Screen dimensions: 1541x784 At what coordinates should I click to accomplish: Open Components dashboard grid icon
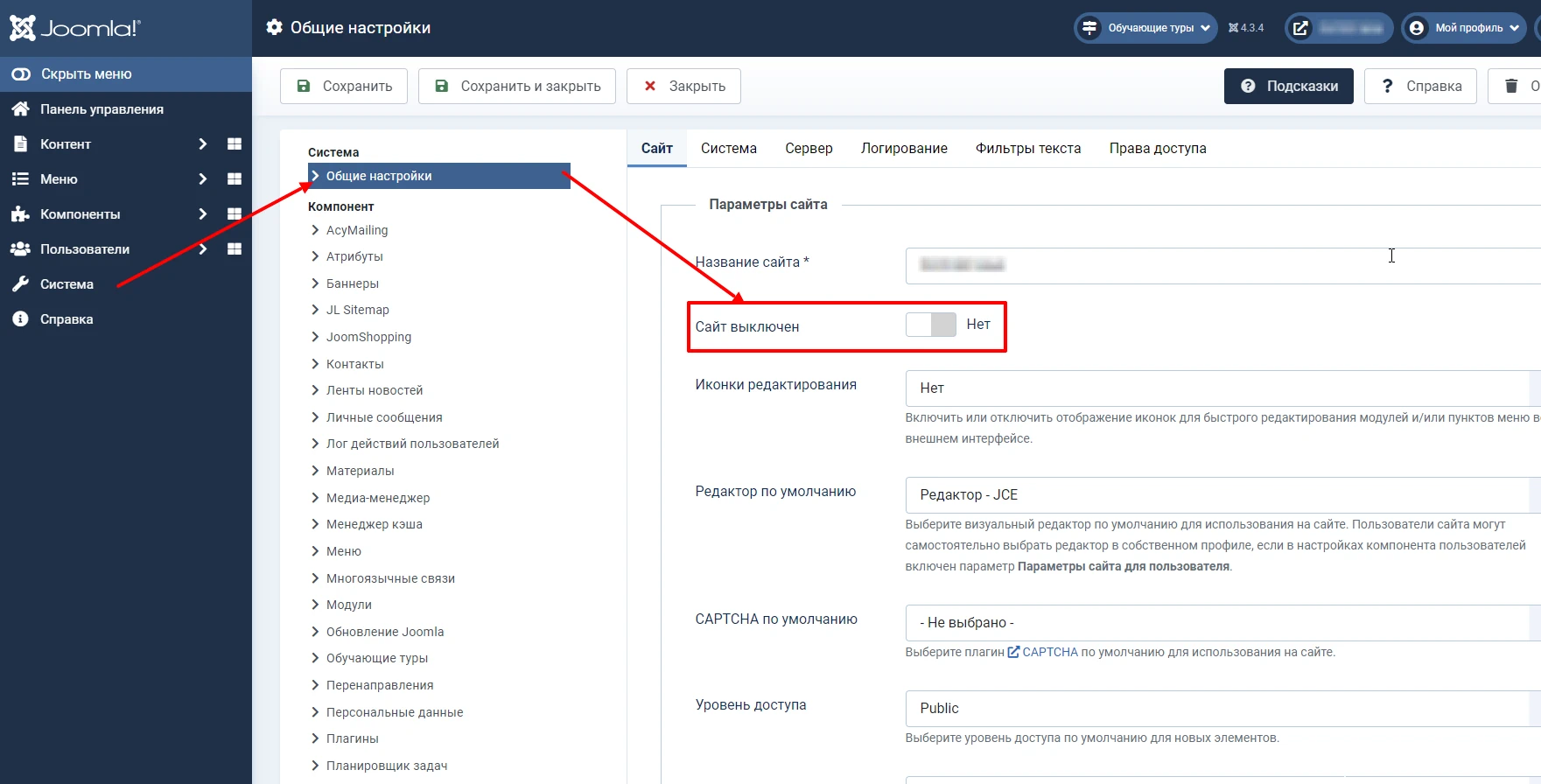click(x=235, y=213)
